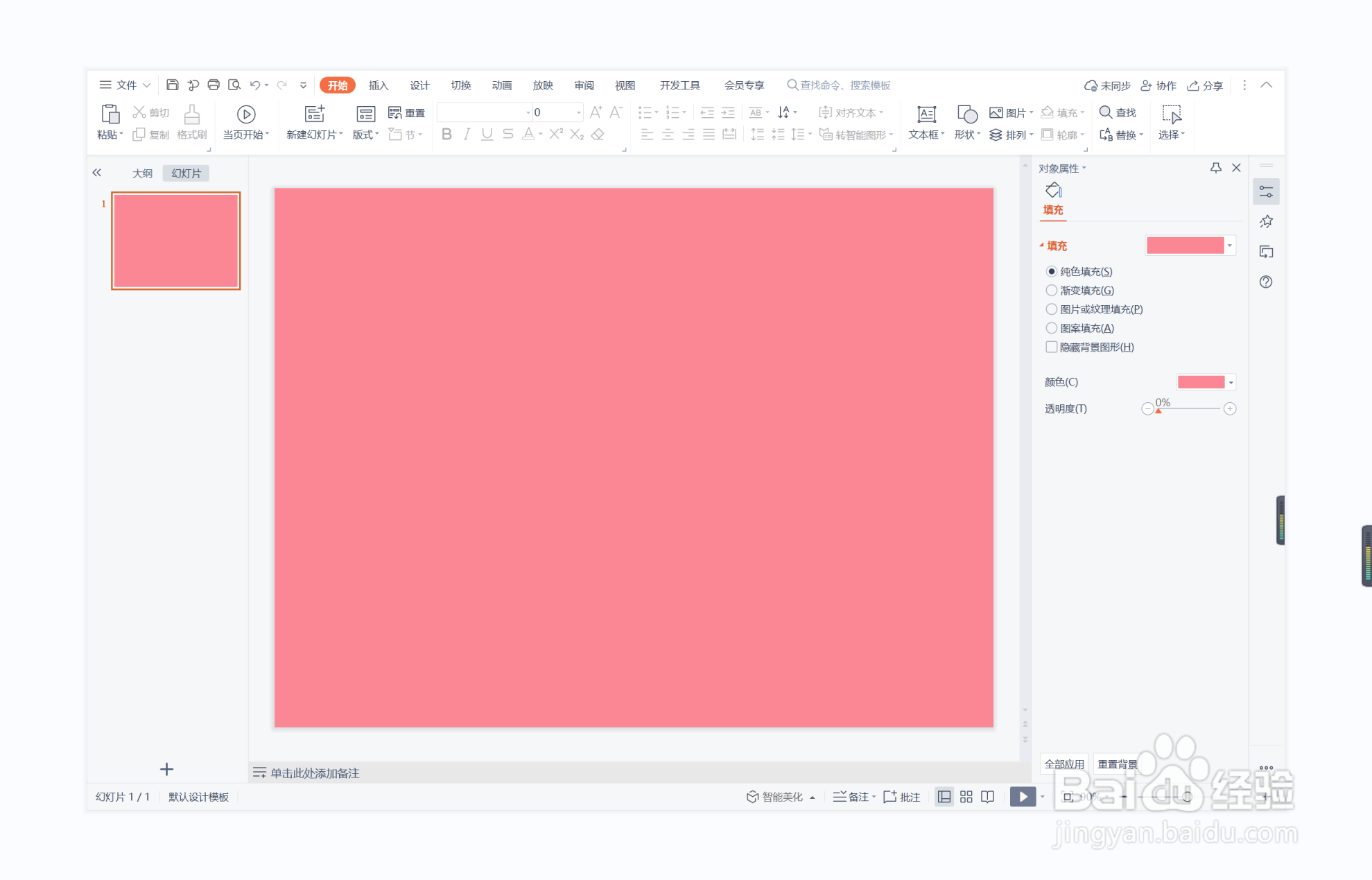Screen dimensions: 1372x880
Task: Open the Color (颜色) dropdown arrow
Action: point(1231,382)
